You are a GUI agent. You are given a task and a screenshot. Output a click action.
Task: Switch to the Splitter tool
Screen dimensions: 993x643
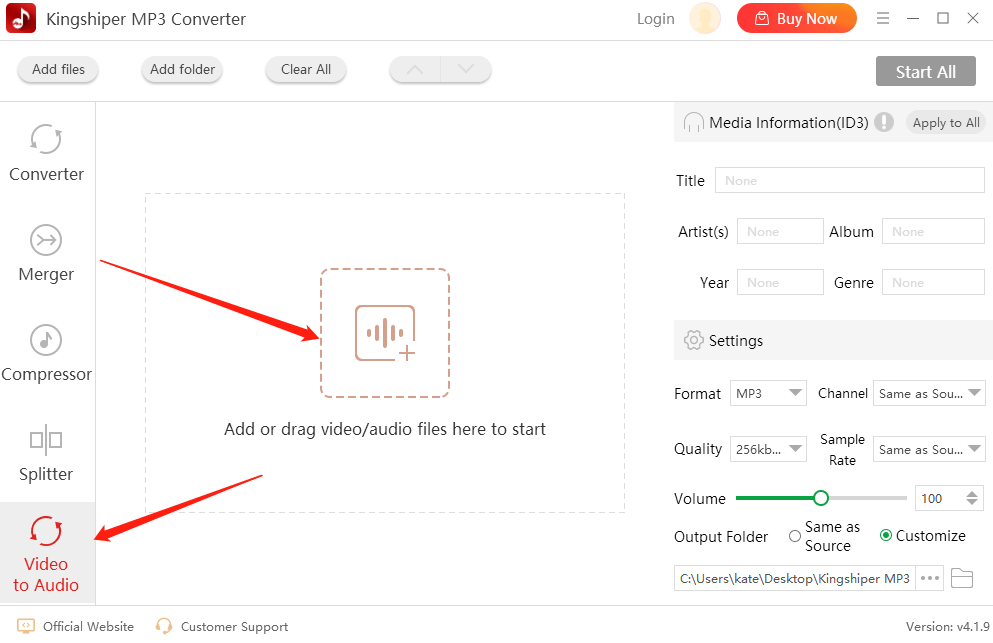click(46, 454)
